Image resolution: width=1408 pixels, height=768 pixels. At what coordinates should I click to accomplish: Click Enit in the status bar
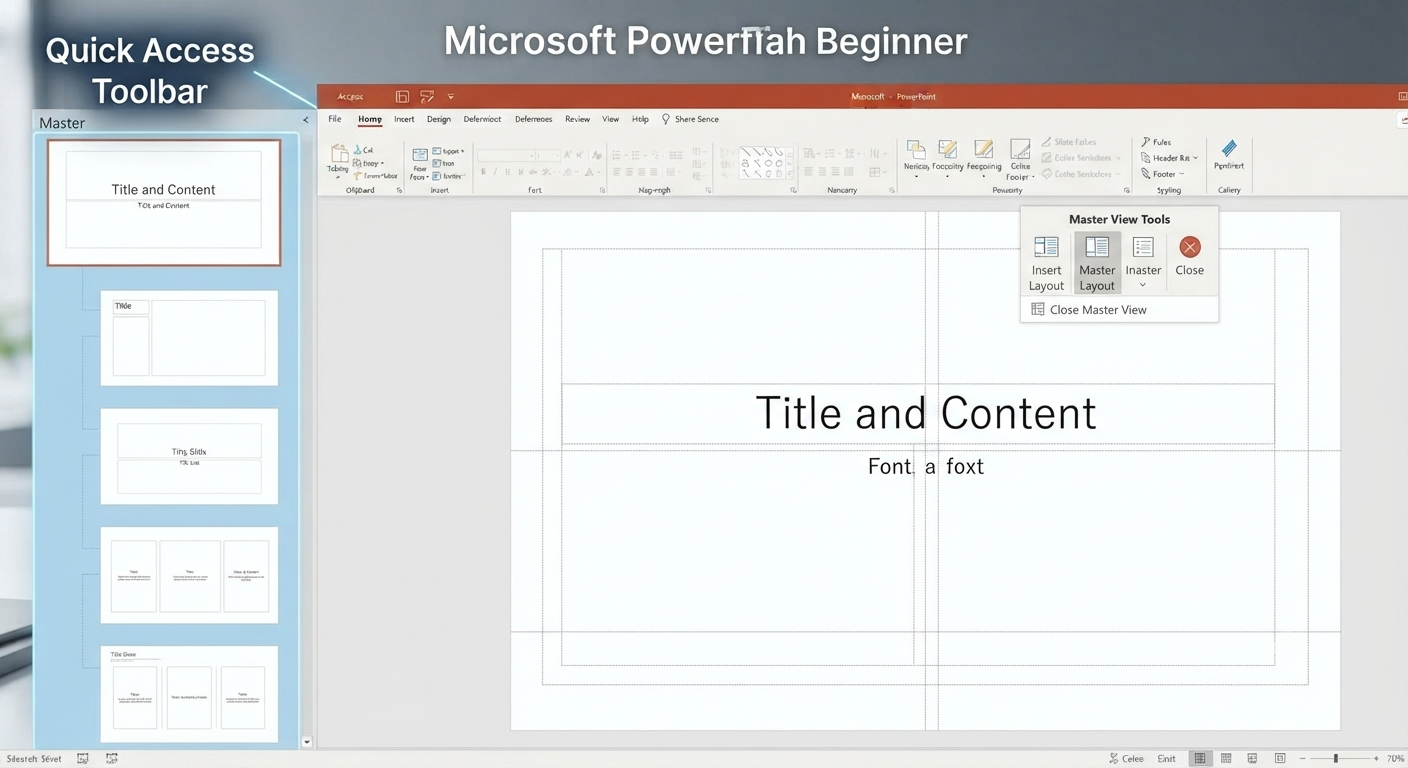pos(1167,759)
